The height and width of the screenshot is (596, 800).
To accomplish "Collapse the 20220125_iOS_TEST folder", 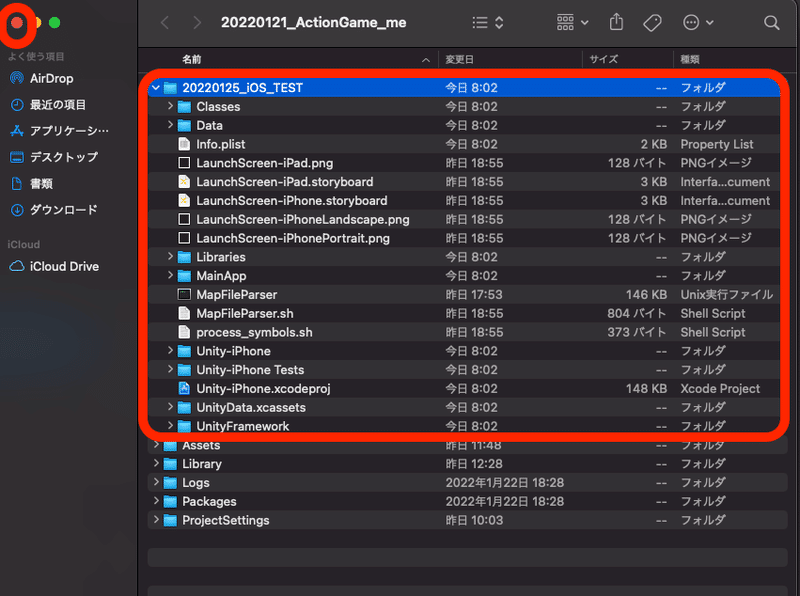I will click(156, 88).
